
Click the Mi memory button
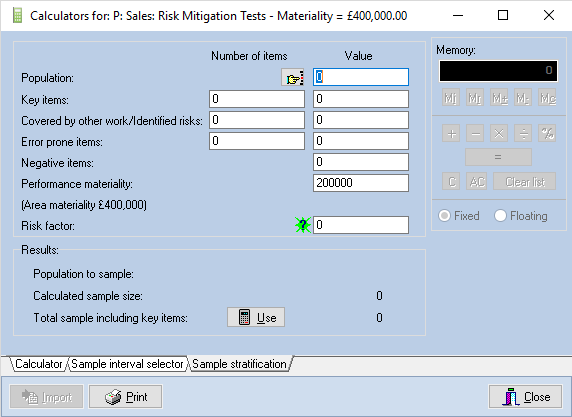click(x=451, y=98)
